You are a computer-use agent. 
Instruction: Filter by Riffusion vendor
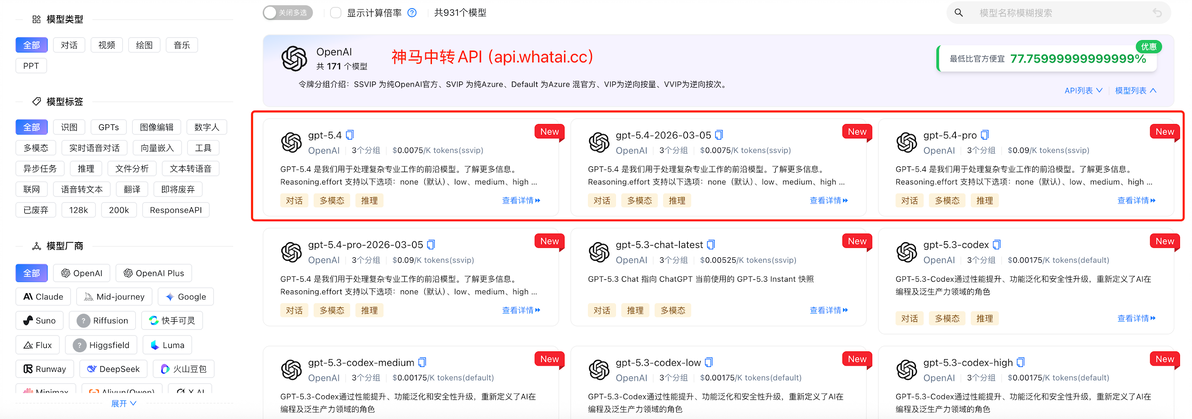click(x=104, y=321)
